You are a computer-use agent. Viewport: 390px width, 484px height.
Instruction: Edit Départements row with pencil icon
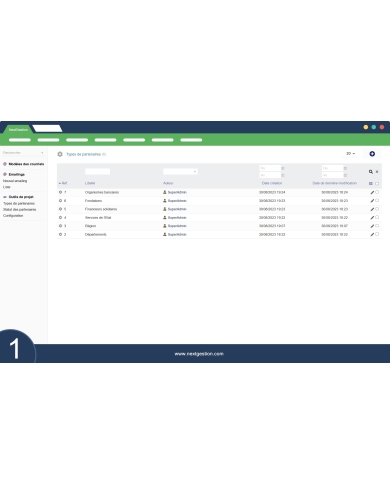(x=372, y=235)
